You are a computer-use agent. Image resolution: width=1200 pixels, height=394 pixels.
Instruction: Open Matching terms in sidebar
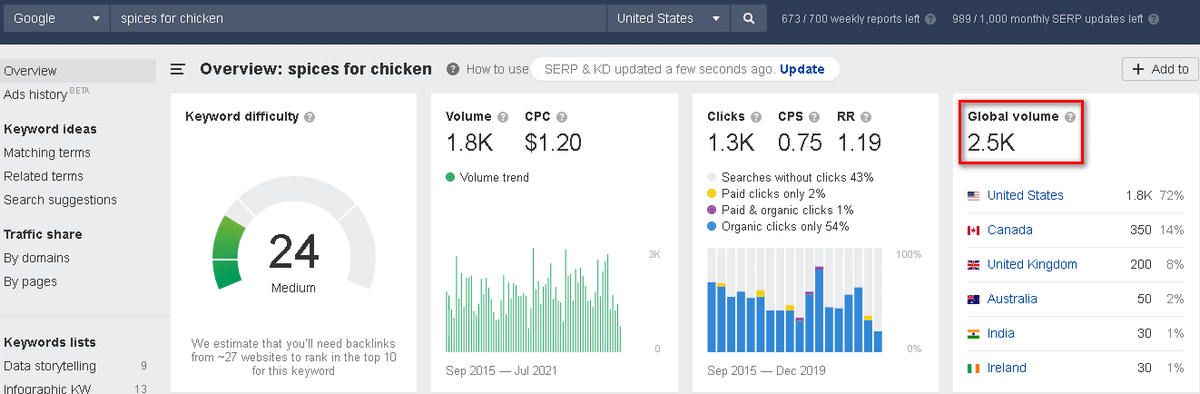point(47,153)
